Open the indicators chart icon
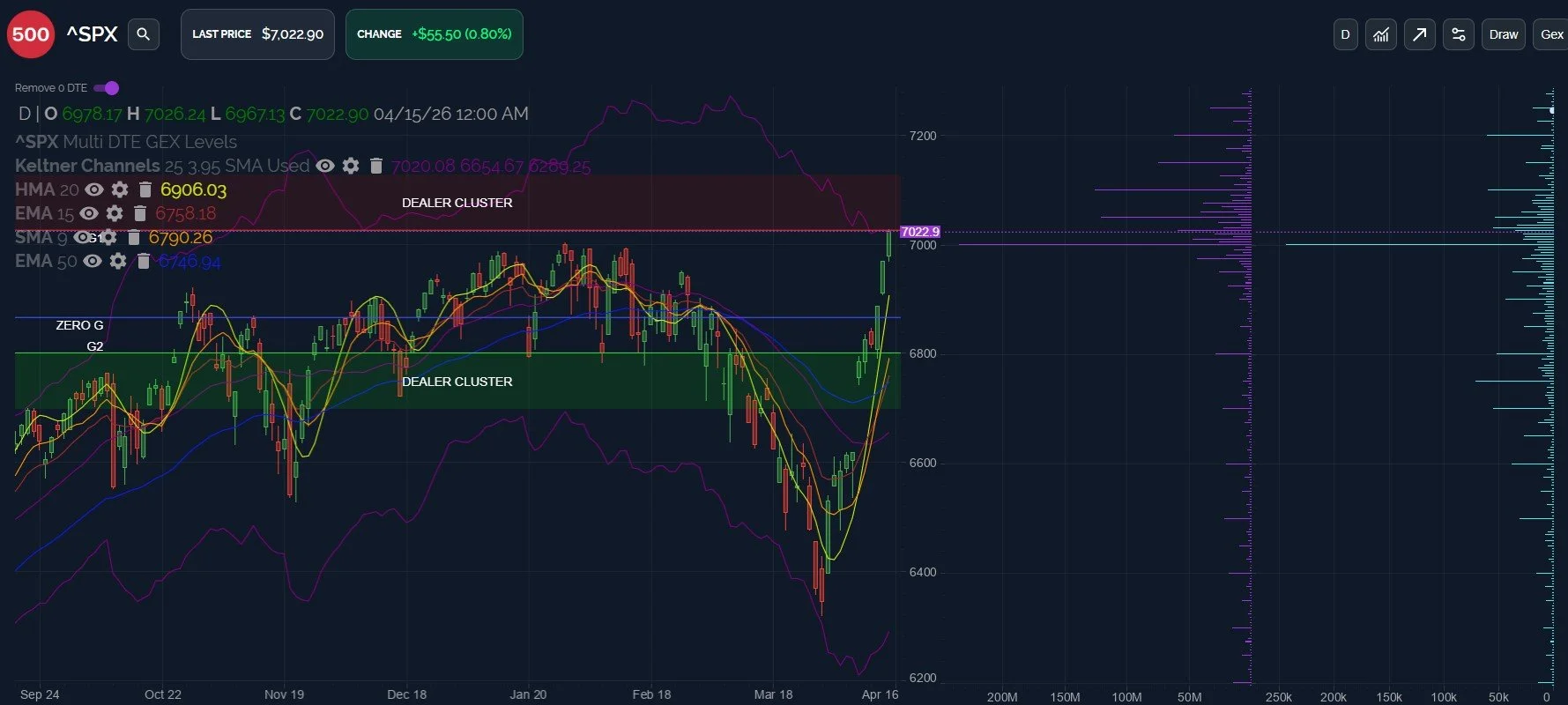 tap(1381, 34)
